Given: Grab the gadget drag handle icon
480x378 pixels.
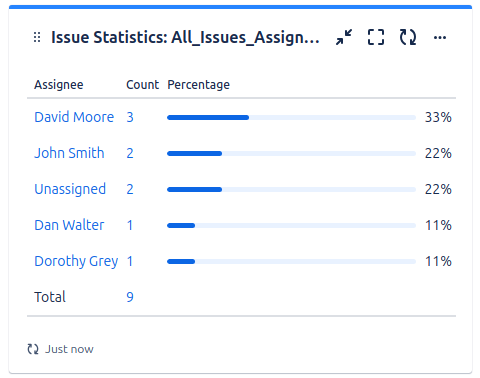Looking at the screenshot, I should pyautogui.click(x=37, y=37).
